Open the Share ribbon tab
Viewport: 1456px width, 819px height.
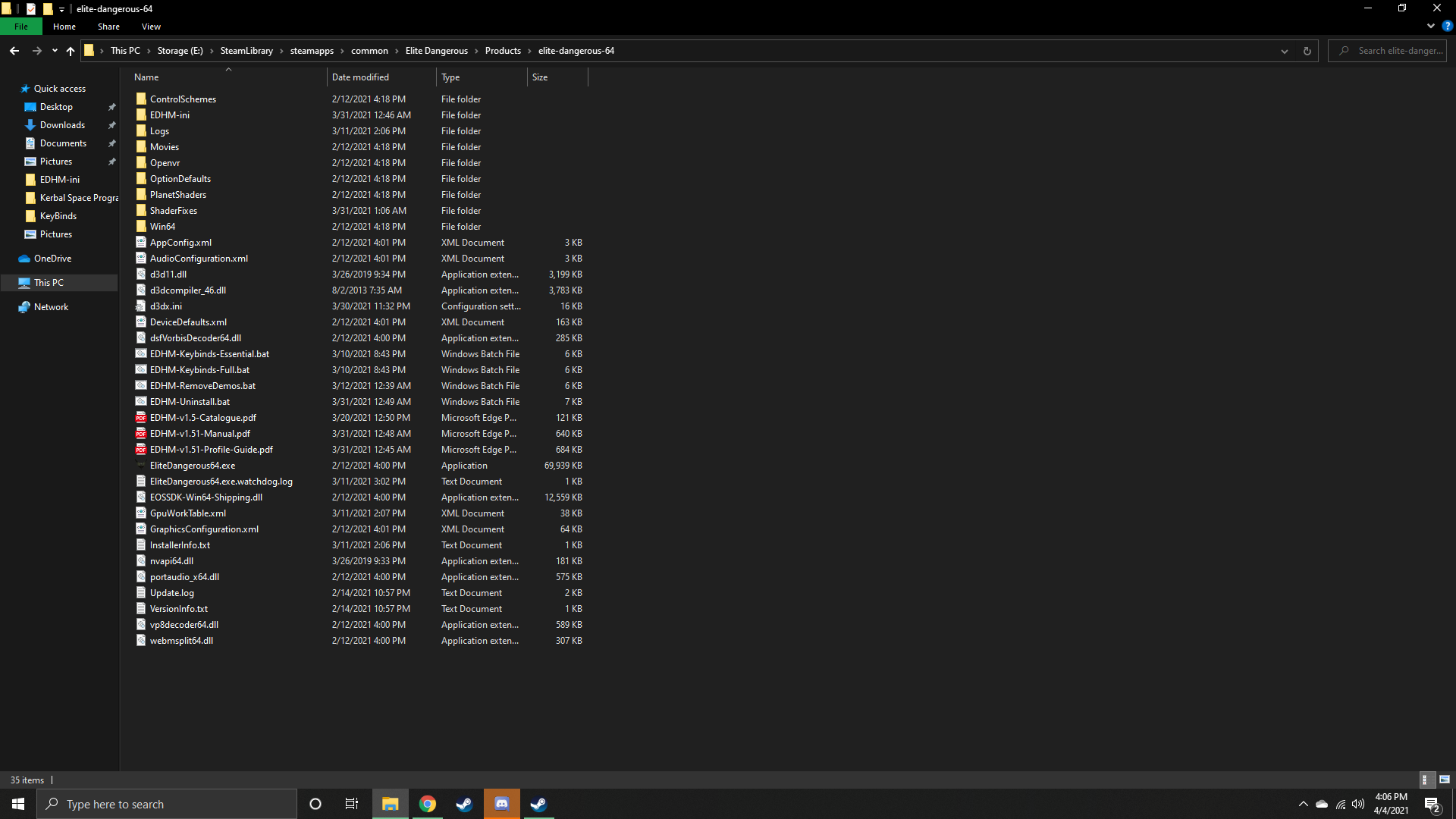108,27
